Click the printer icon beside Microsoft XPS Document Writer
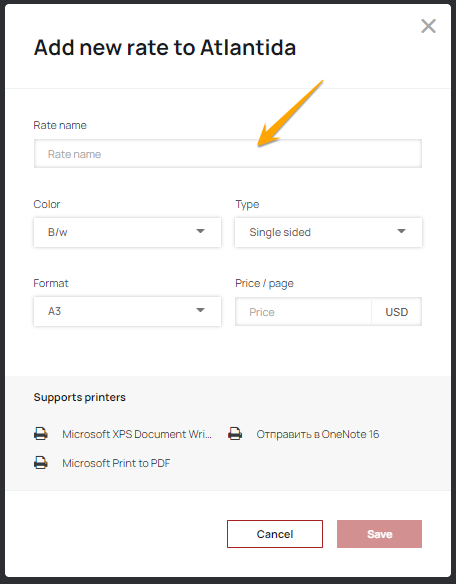 41,434
